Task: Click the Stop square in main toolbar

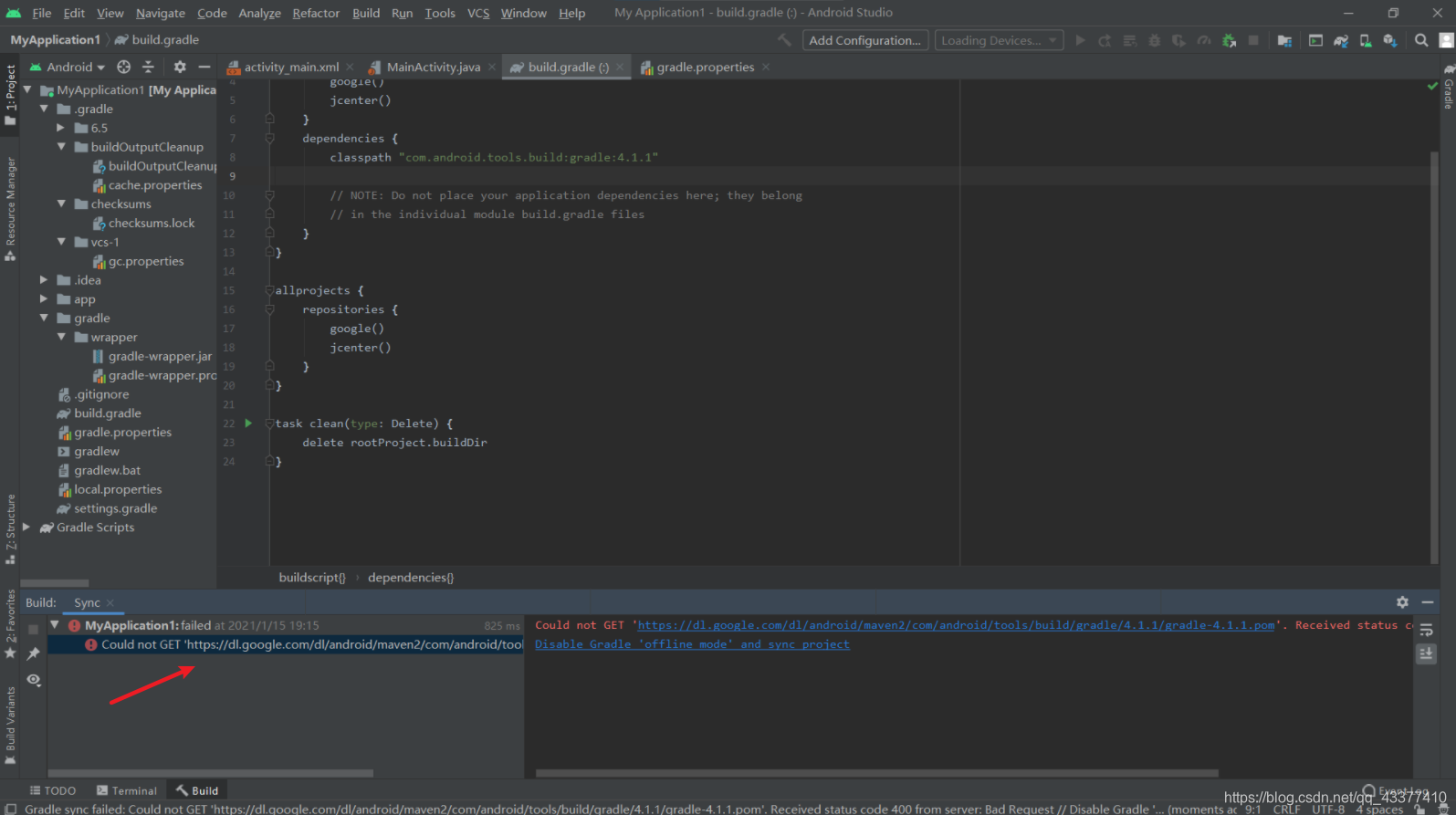Action: tap(1253, 40)
